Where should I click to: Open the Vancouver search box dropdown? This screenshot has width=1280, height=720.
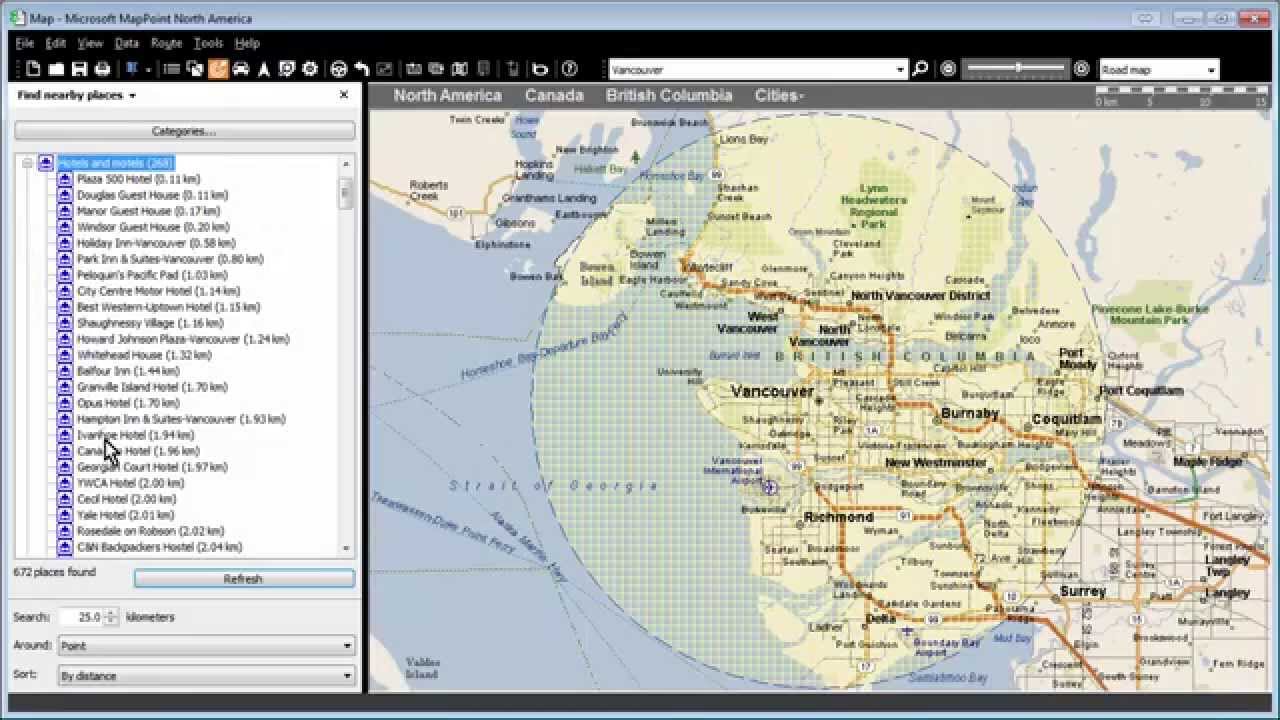(x=900, y=70)
